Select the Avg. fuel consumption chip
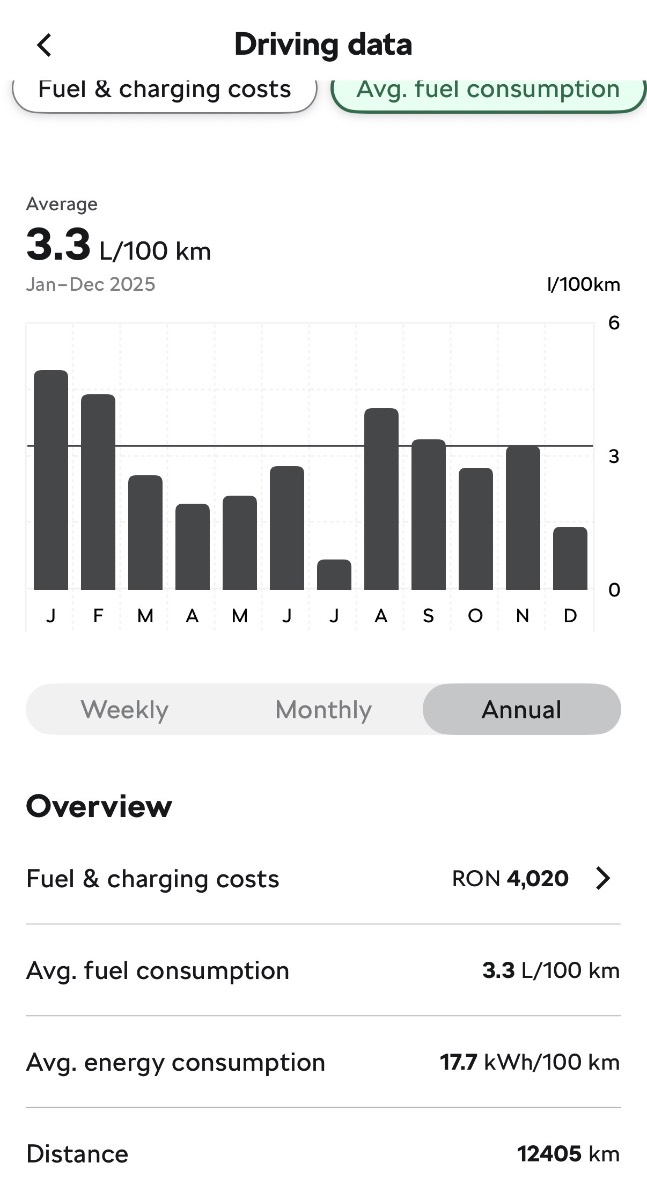Image resolution: width=647 pixels, height=1200 pixels. click(x=488, y=90)
